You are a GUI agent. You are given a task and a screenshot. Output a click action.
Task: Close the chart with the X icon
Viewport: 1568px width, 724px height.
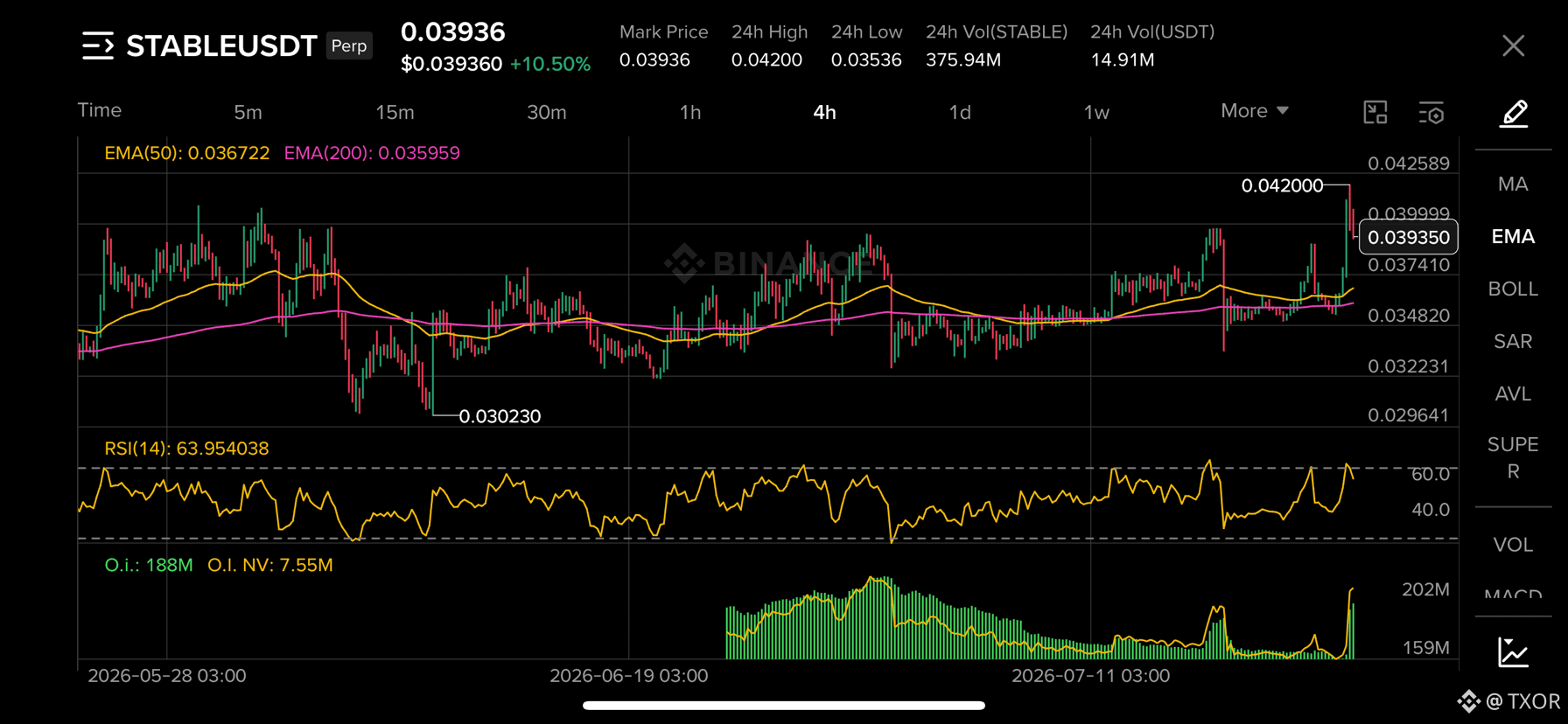1513,45
